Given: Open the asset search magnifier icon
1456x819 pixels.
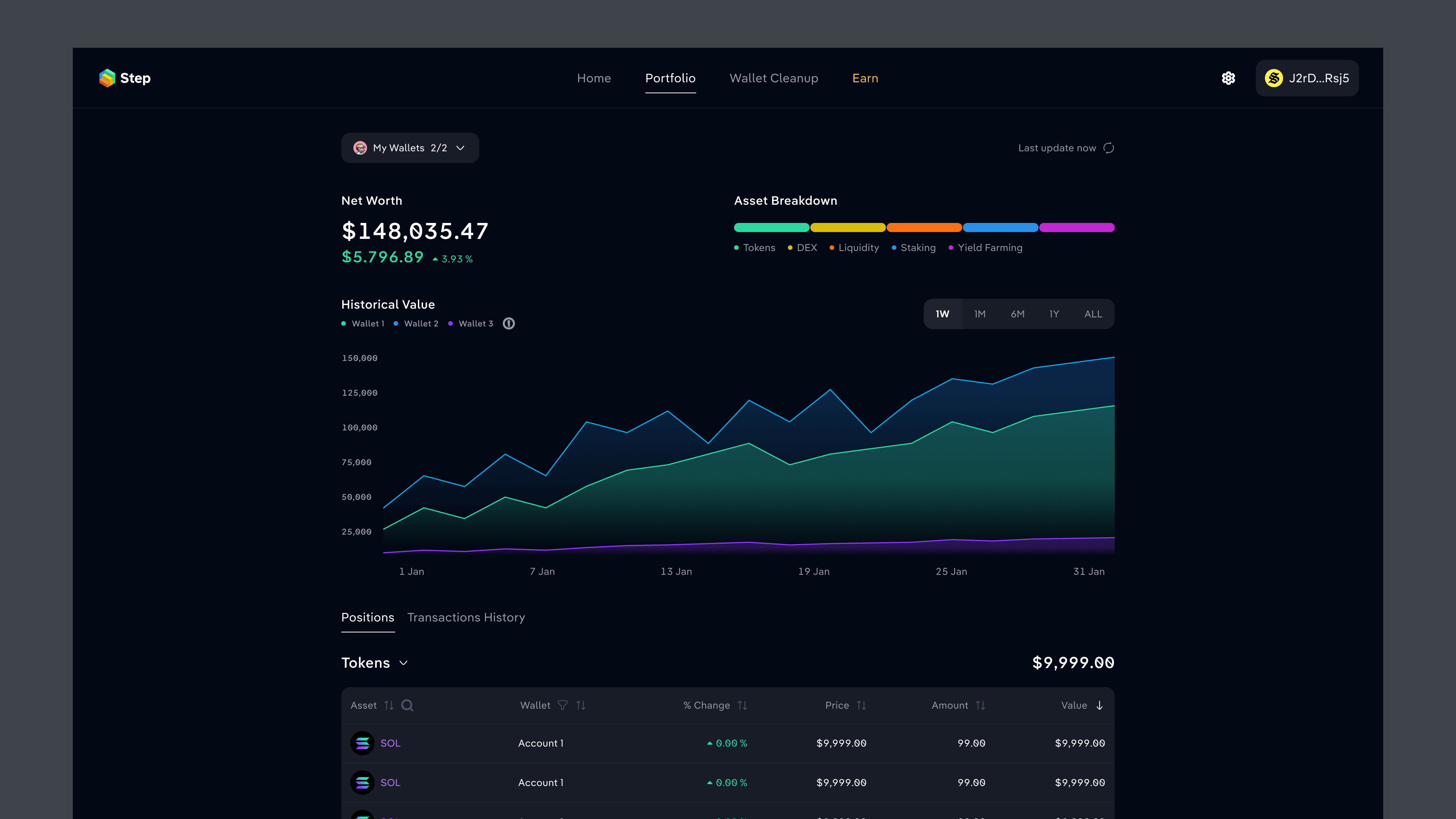Looking at the screenshot, I should 407,705.
